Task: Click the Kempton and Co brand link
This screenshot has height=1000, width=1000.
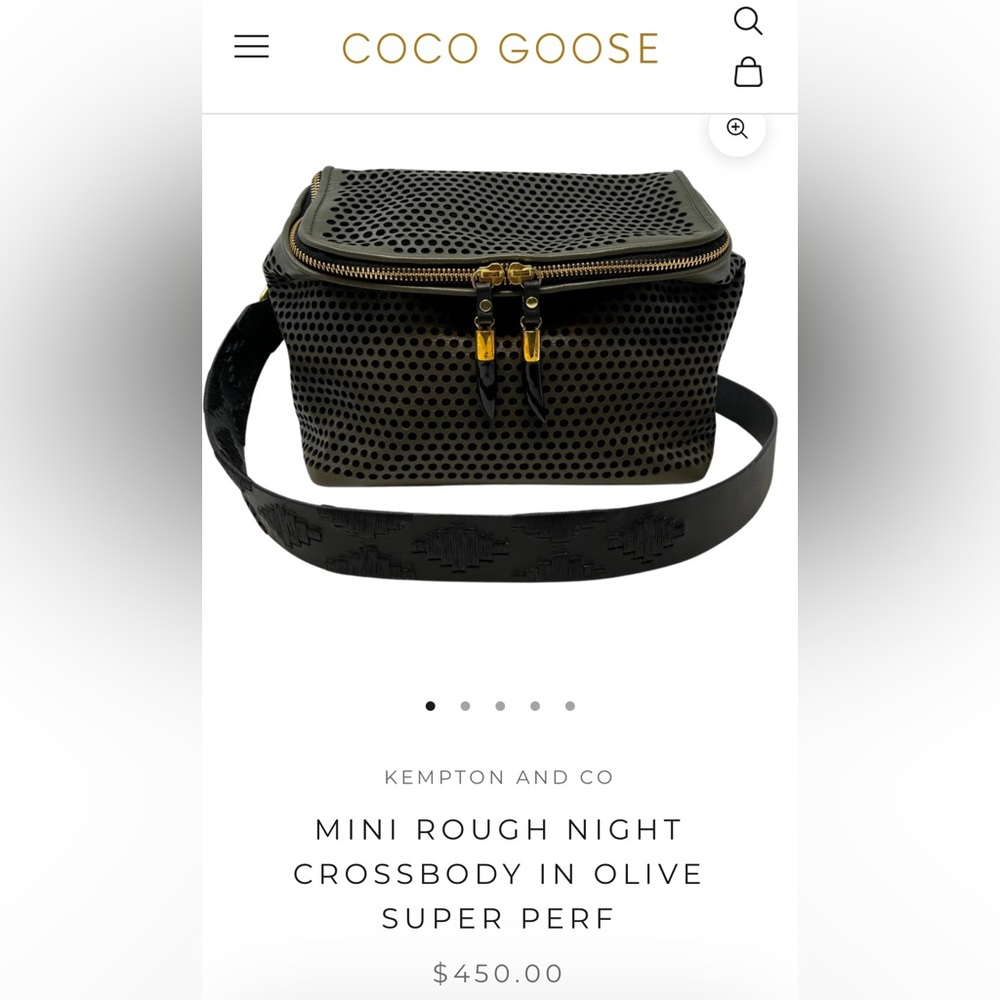Action: point(499,777)
